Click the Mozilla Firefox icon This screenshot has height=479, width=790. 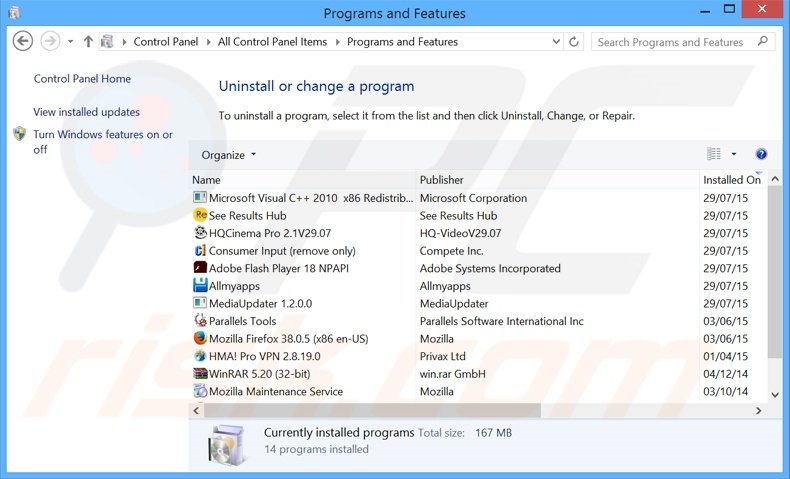200,338
